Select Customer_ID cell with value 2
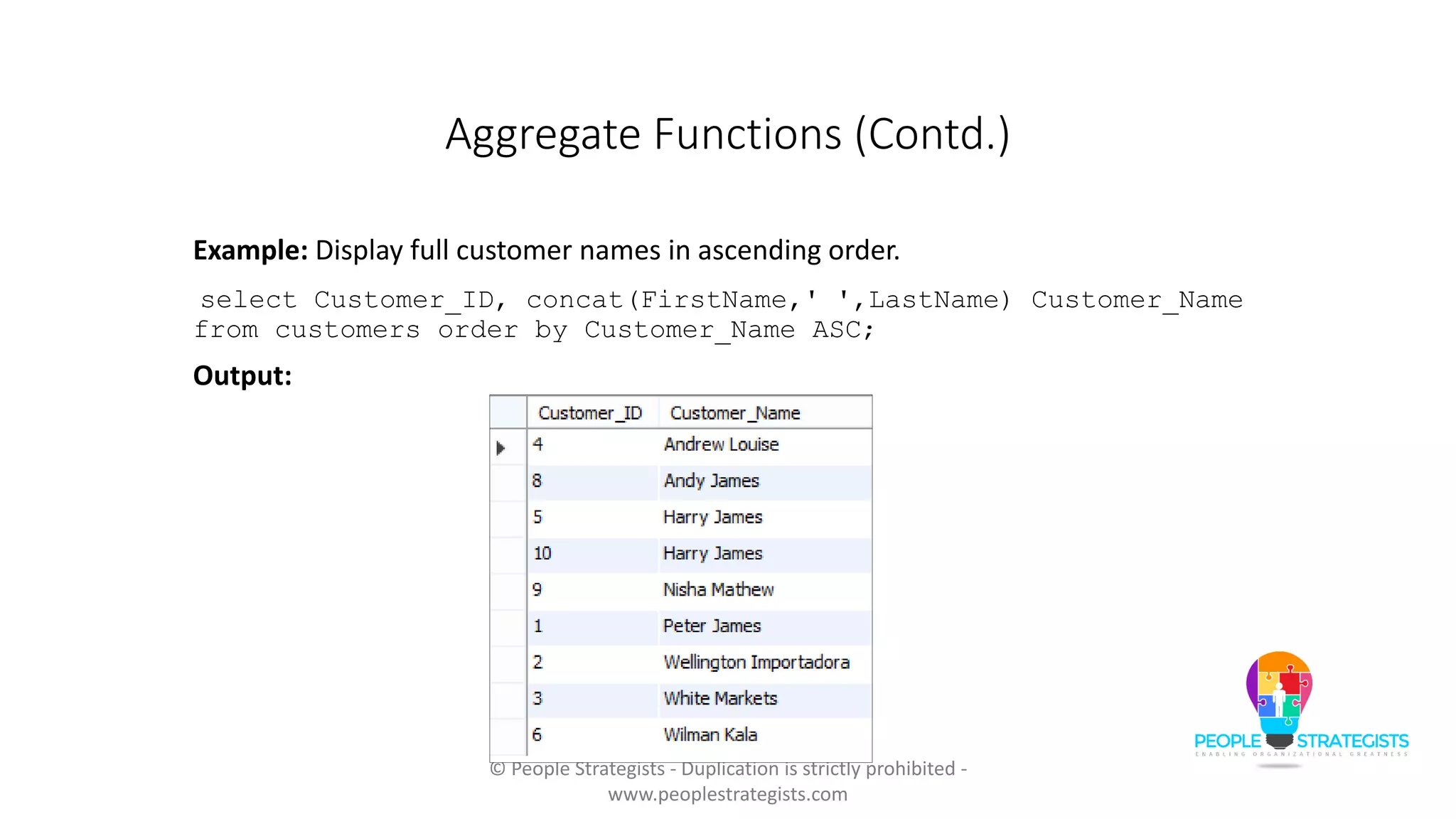The width and height of the screenshot is (1456, 819). tap(593, 663)
